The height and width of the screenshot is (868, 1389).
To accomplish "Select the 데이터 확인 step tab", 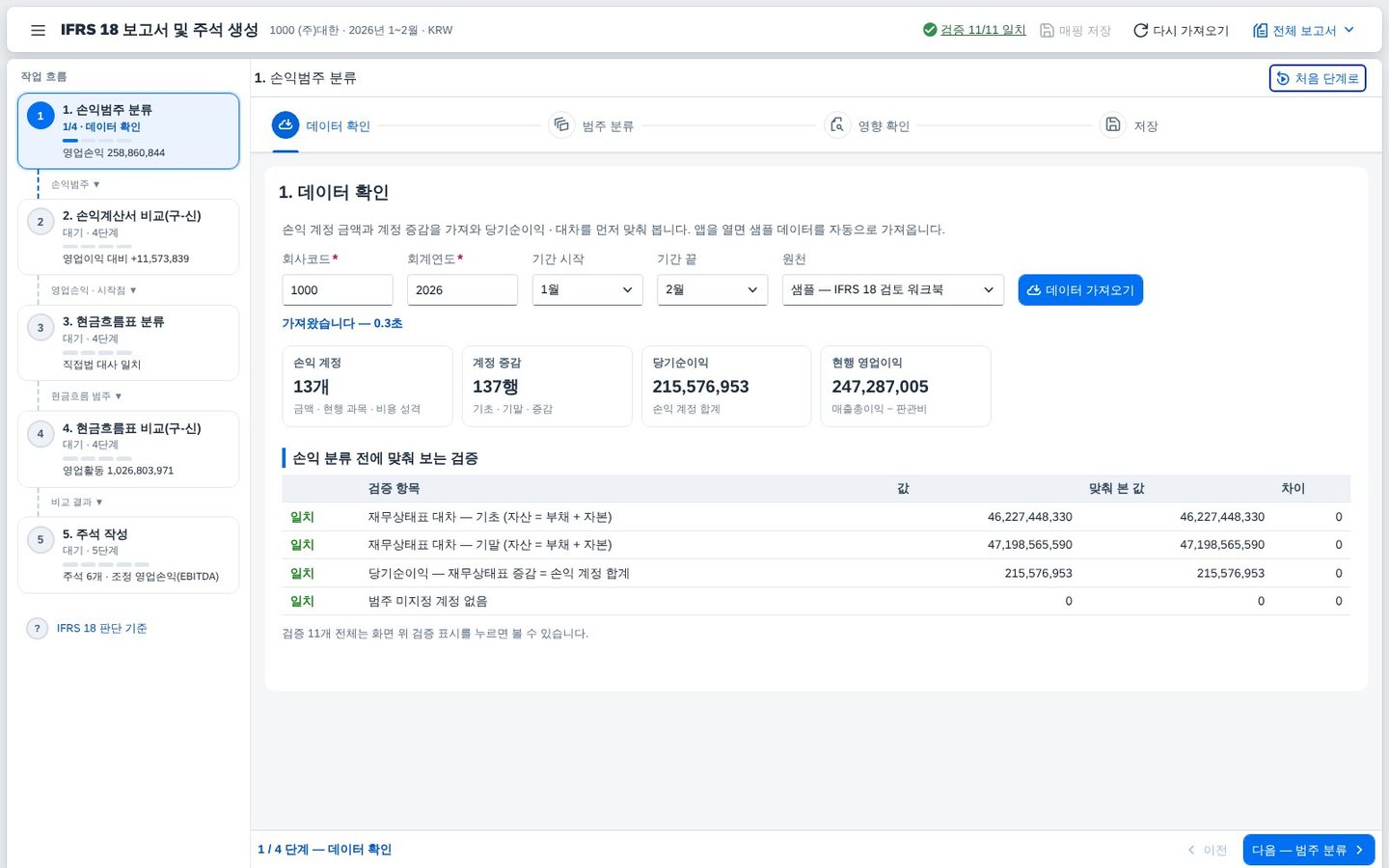I will click(322, 125).
